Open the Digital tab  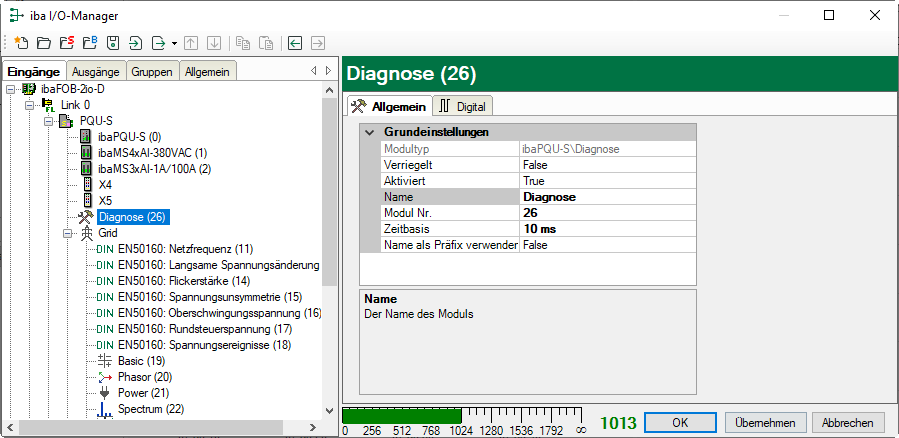click(x=463, y=106)
